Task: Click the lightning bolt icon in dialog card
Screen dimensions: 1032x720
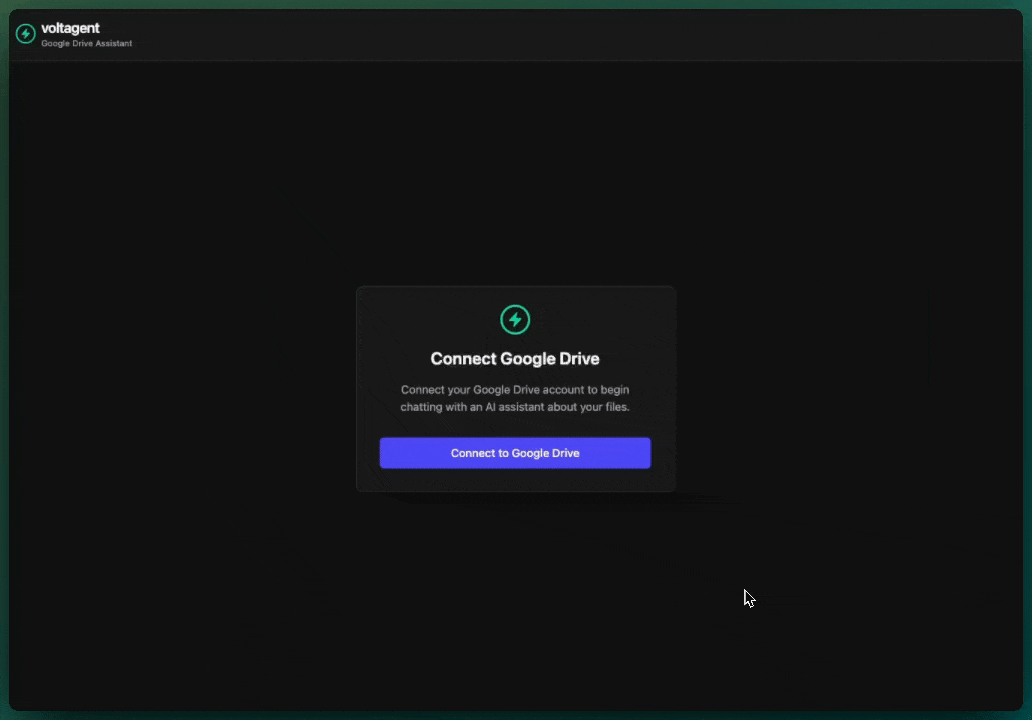Action: pos(515,320)
